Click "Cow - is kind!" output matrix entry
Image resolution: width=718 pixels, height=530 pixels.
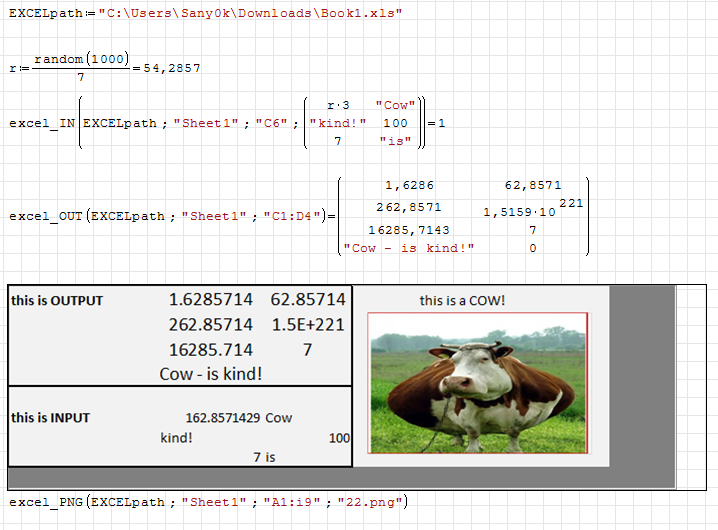pos(409,248)
